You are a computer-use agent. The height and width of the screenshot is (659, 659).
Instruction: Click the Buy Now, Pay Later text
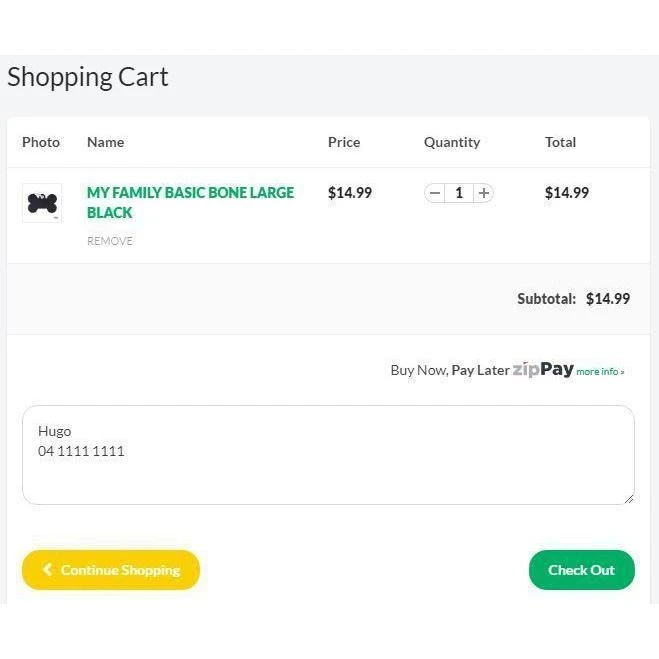click(x=450, y=370)
